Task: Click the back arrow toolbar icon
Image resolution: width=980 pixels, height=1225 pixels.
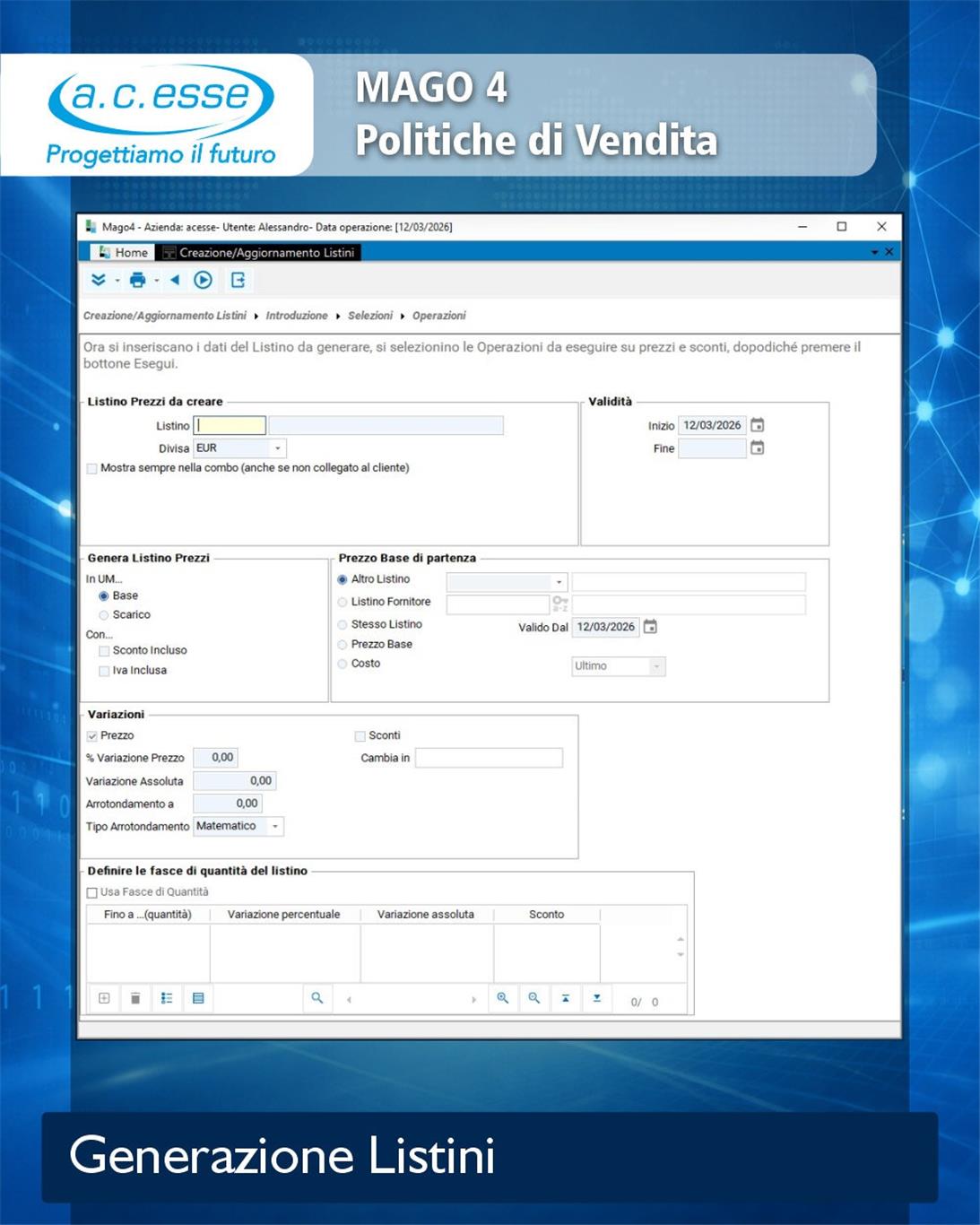Action: [175, 281]
